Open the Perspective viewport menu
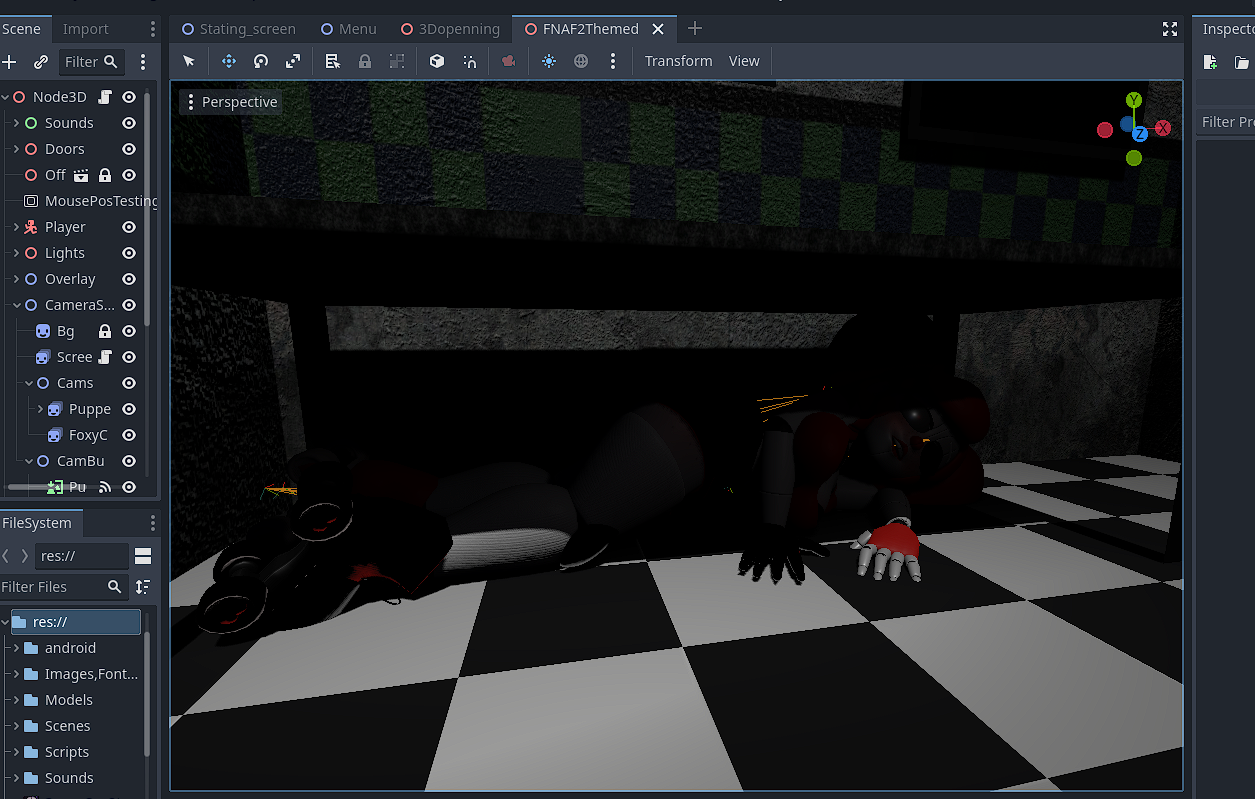 (230, 102)
